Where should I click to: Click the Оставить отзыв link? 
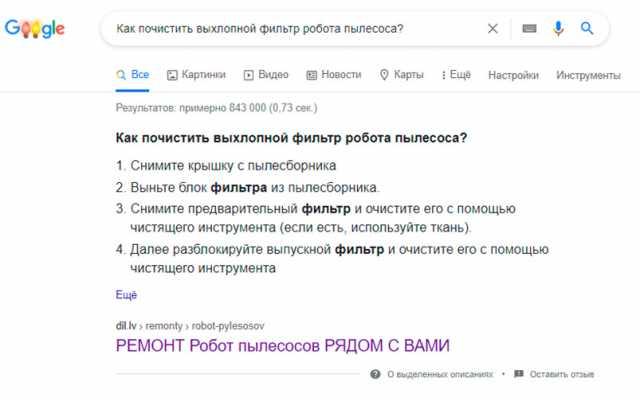[562, 374]
